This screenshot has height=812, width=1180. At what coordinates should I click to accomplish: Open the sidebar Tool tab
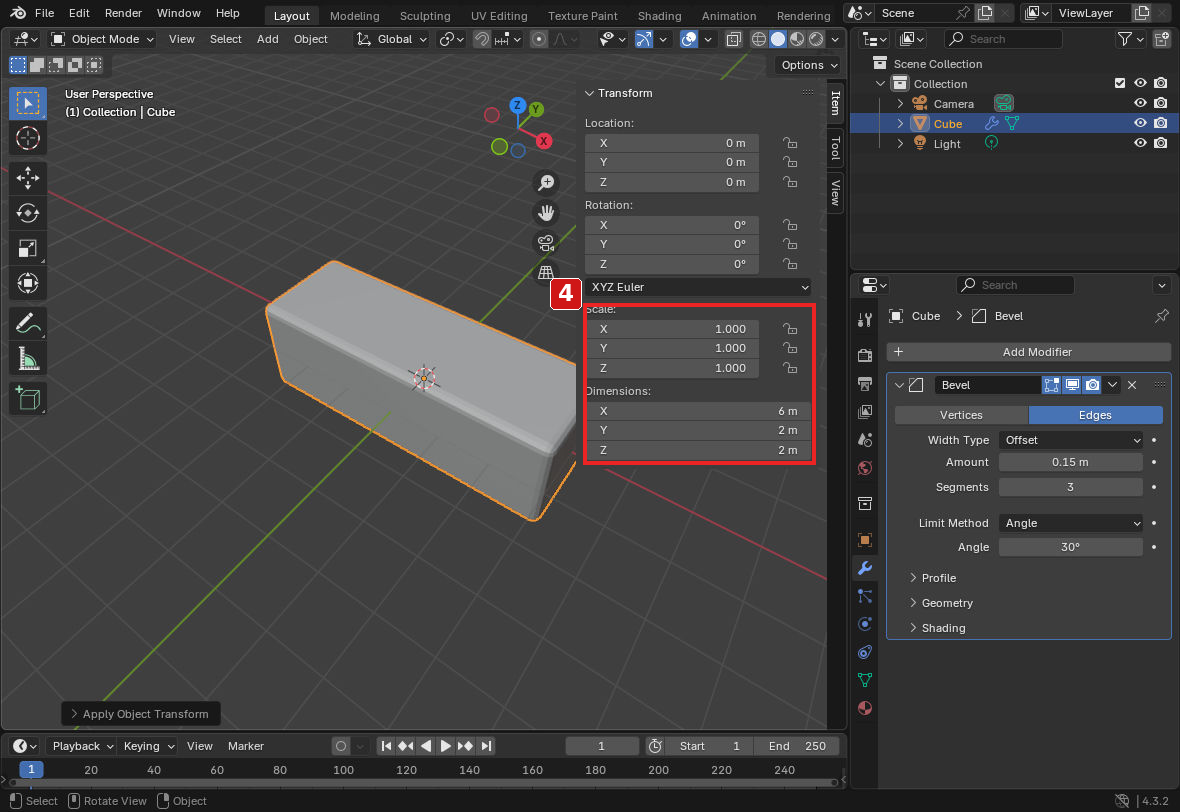pos(835,148)
